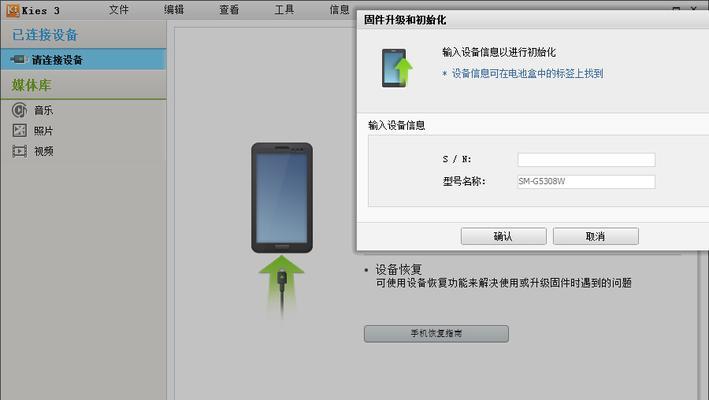Open the 文件 menu

pos(119,9)
